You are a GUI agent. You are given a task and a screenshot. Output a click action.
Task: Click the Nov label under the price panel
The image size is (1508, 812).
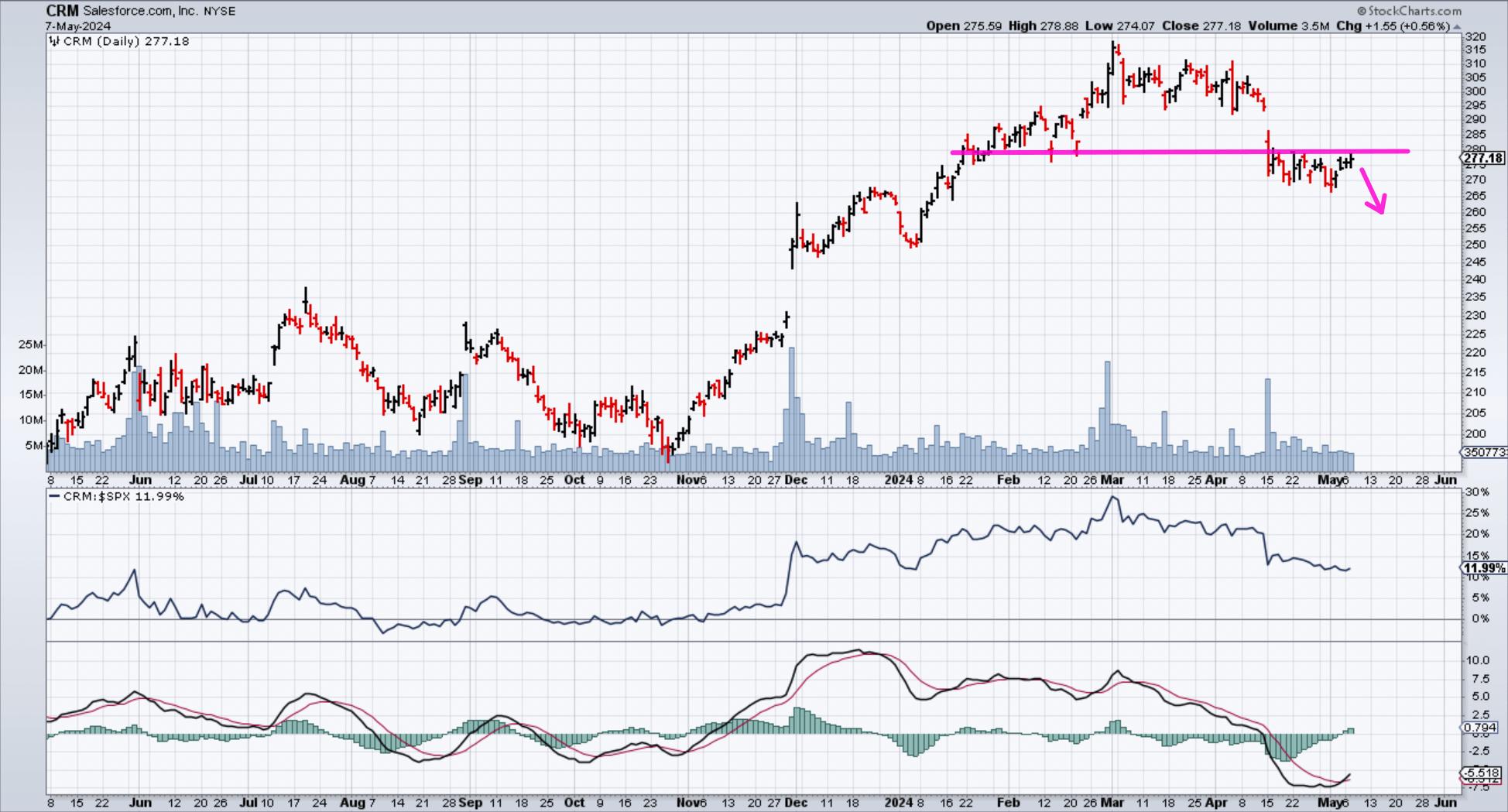pyautogui.click(x=688, y=480)
